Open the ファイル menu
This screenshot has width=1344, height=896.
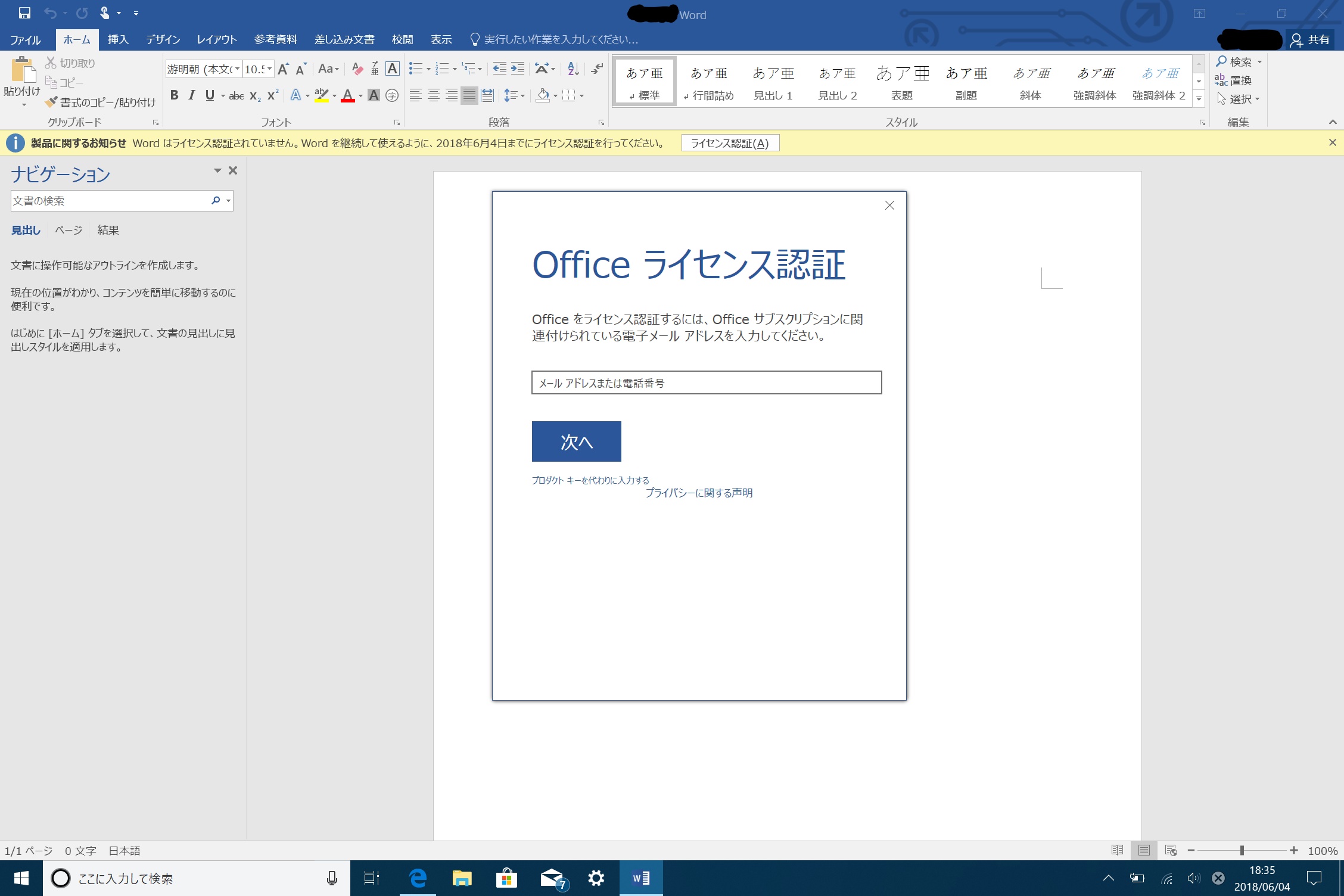point(25,39)
